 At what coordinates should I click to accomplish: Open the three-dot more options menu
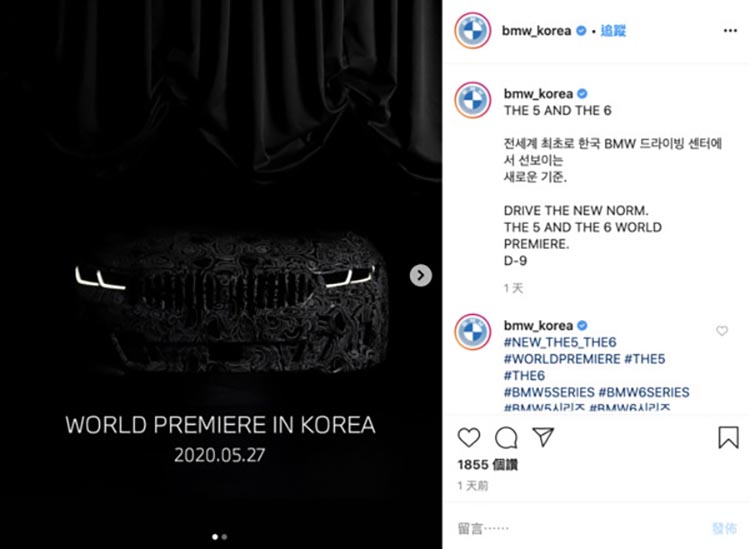(x=730, y=31)
